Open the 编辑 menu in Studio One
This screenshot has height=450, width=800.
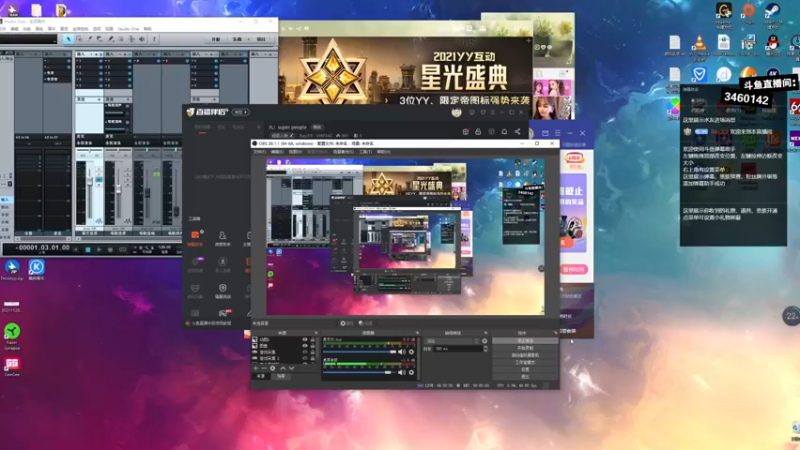click(x=15, y=29)
